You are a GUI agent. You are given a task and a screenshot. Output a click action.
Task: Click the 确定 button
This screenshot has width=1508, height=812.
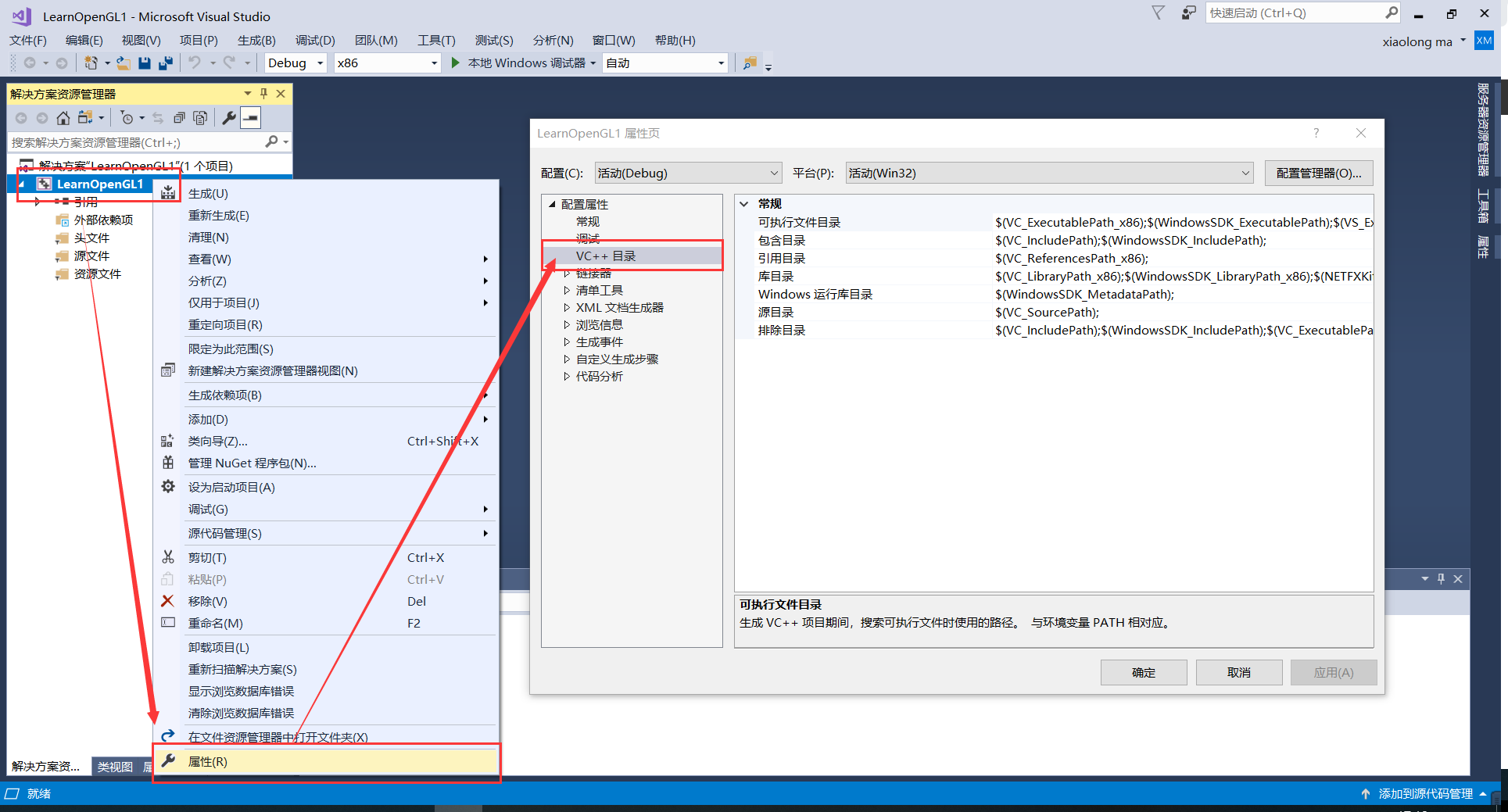[1144, 672]
